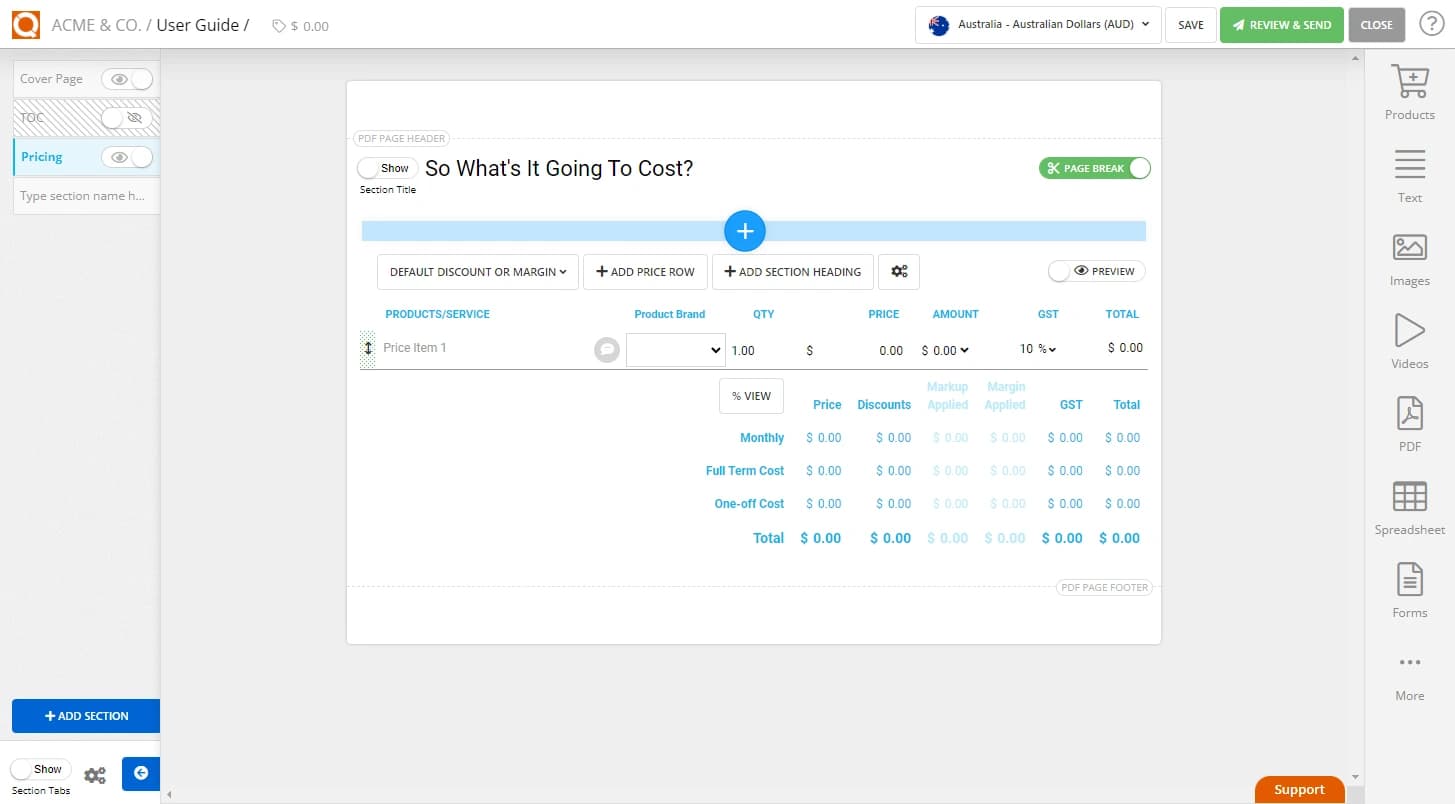1455x804 pixels.
Task: Expand Default Discount or Margin dropdown
Action: click(x=477, y=271)
